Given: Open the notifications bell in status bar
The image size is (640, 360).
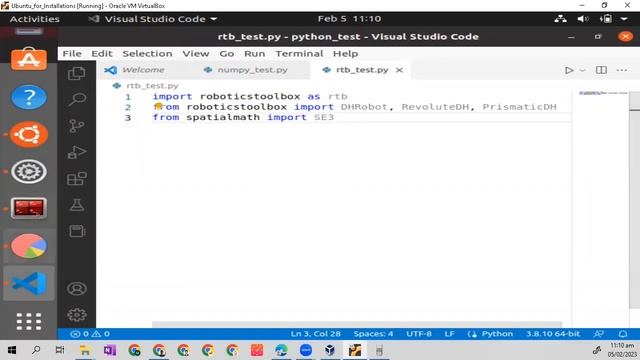Looking at the screenshot, I should pyautogui.click(x=623, y=334).
